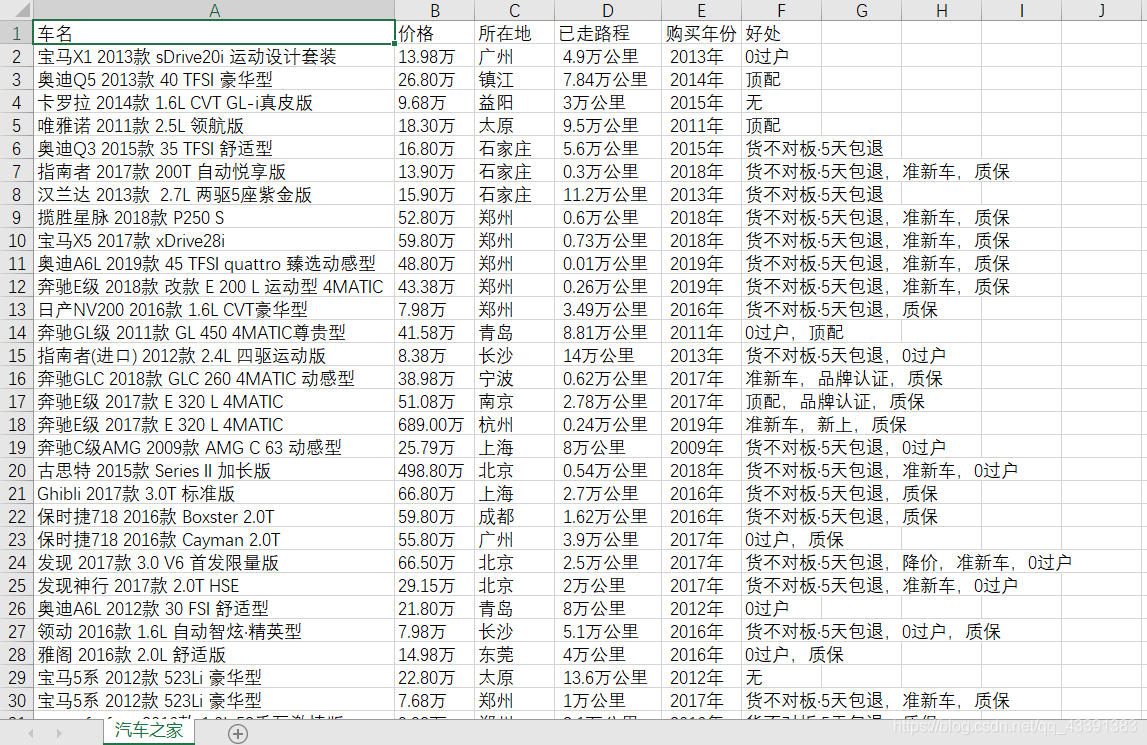
Task: Select cell 唯雅诺 2011款 2.5L 领航版
Action: click(x=214, y=125)
